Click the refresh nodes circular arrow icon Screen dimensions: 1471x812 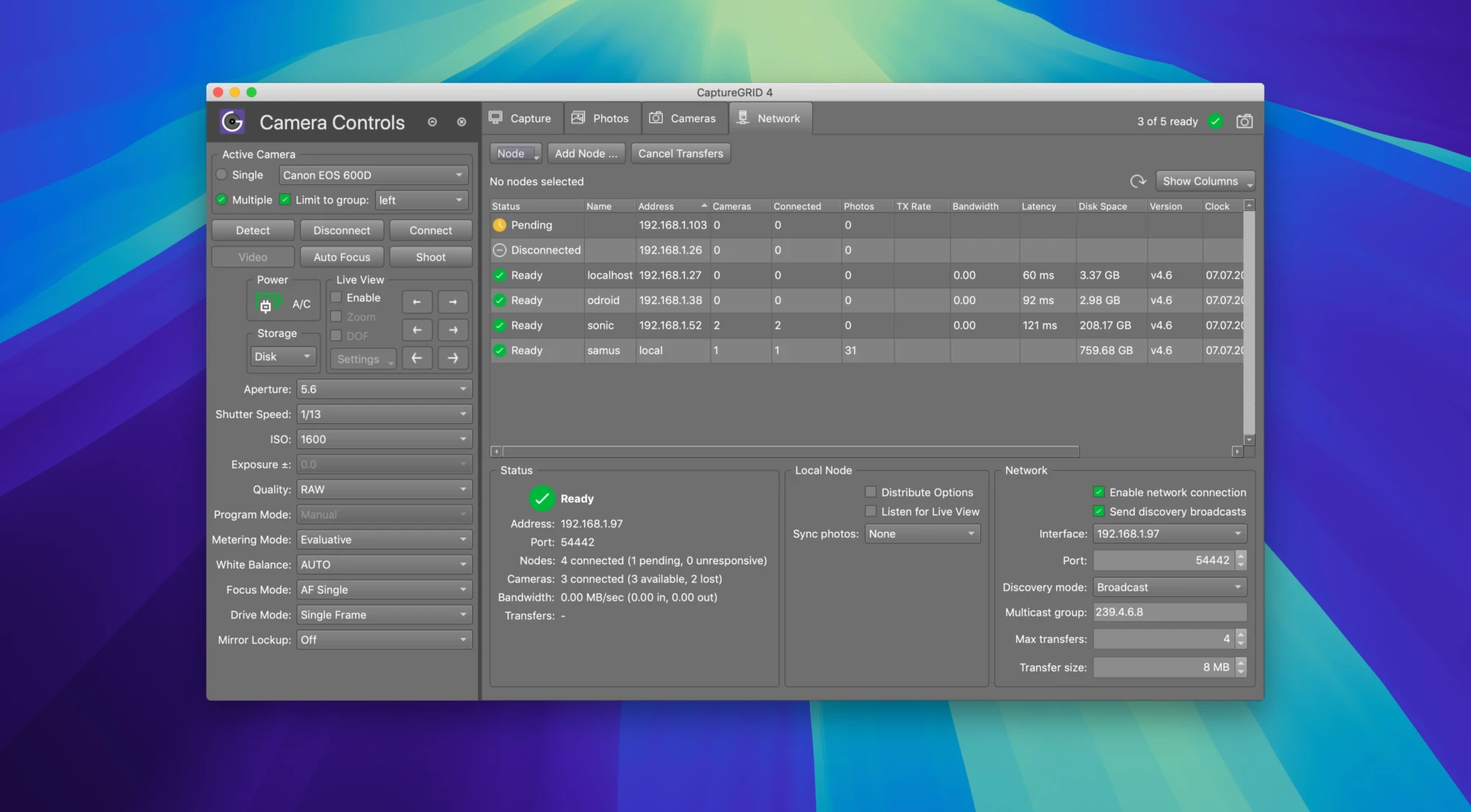pos(1138,181)
